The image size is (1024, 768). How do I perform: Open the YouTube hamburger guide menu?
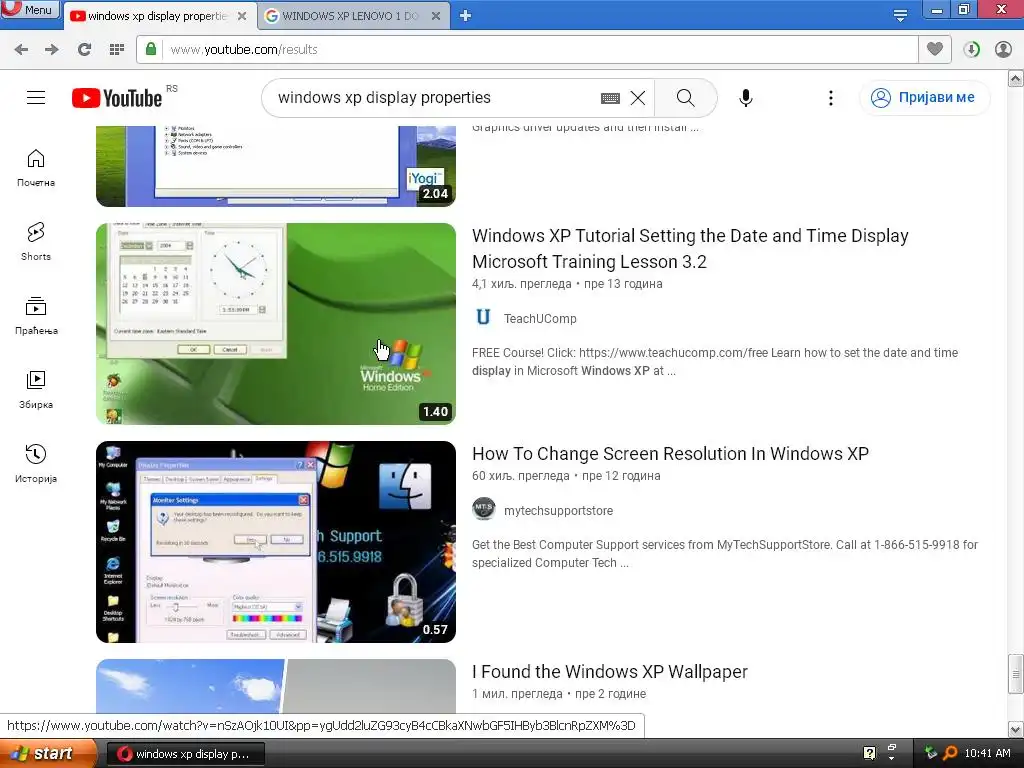(x=36, y=98)
